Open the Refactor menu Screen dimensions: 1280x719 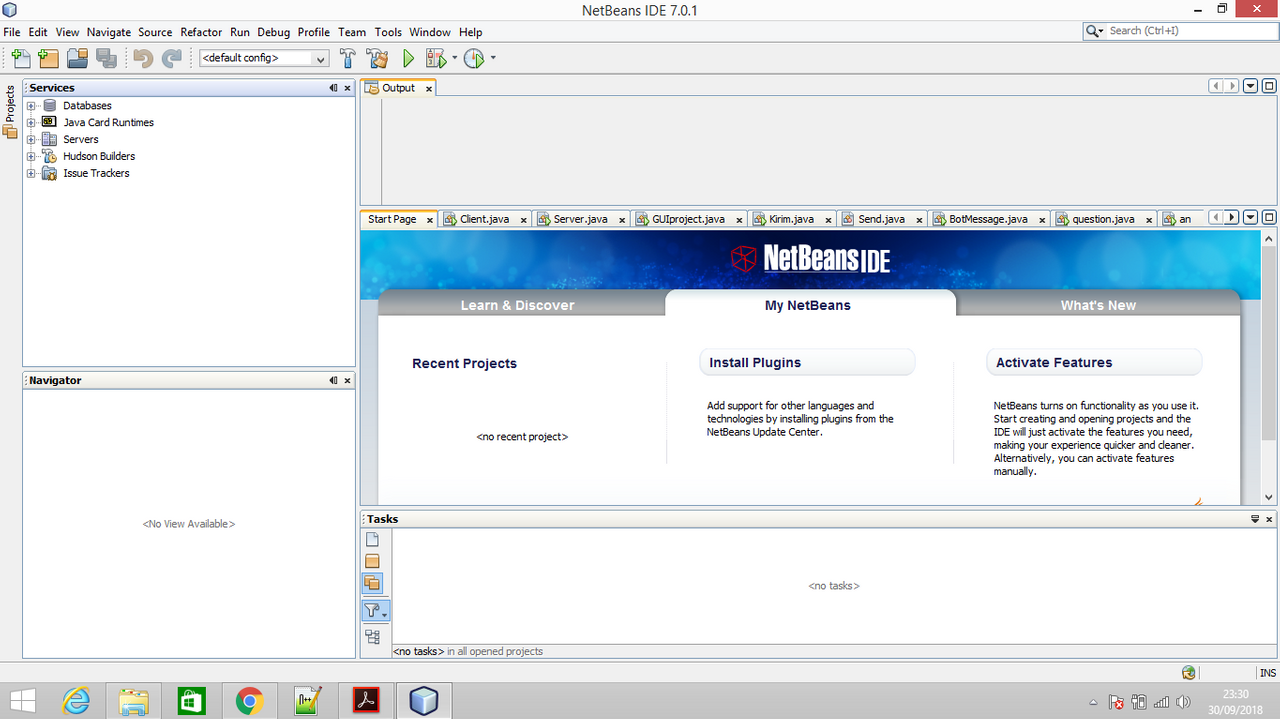[x=200, y=31]
